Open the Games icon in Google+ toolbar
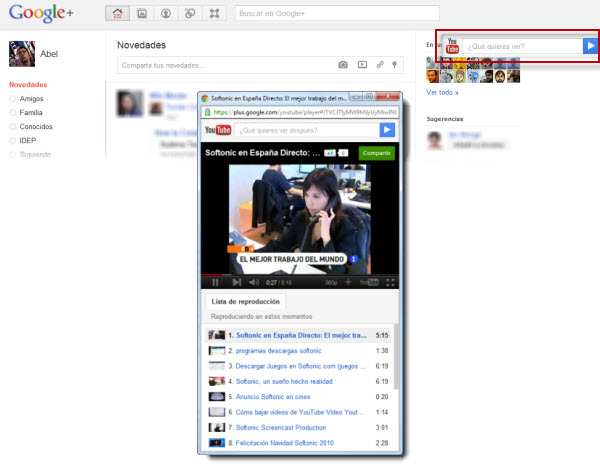 [x=214, y=14]
